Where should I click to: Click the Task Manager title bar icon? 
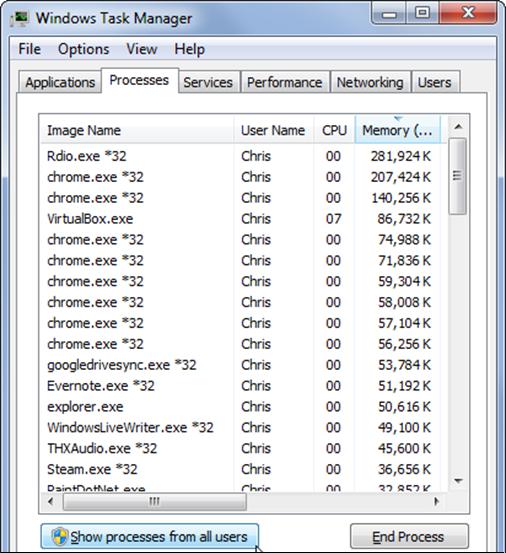(19, 19)
